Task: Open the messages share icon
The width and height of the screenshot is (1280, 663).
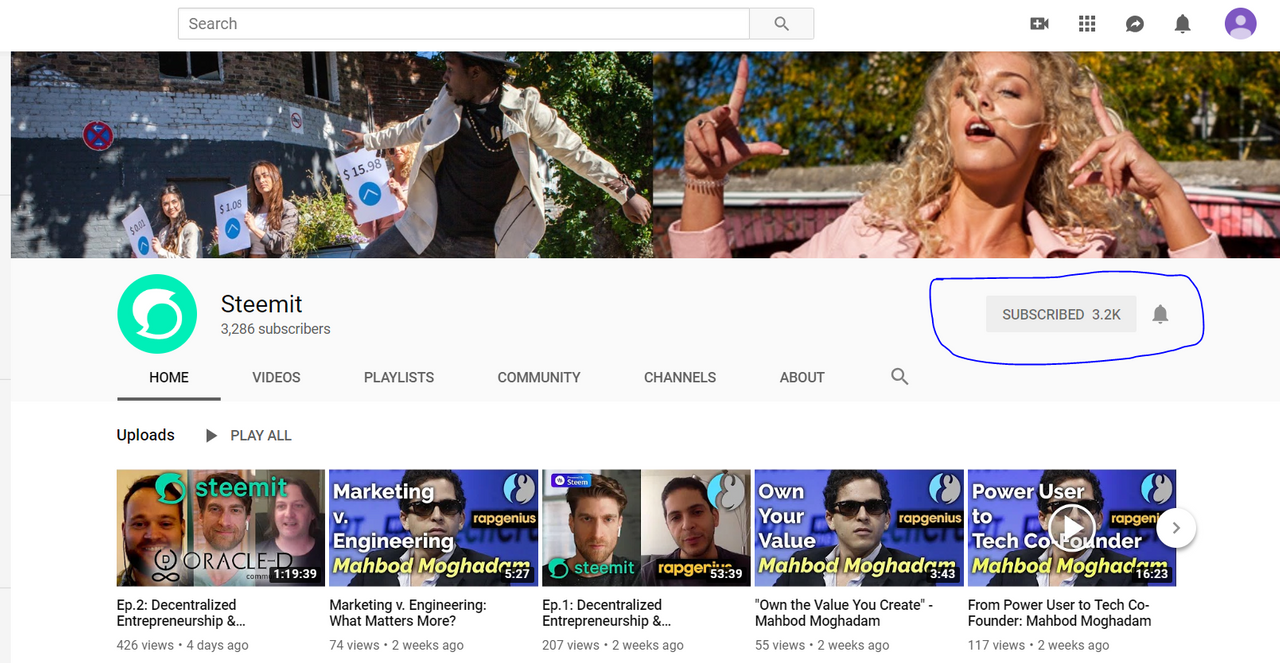Action: (x=1135, y=24)
